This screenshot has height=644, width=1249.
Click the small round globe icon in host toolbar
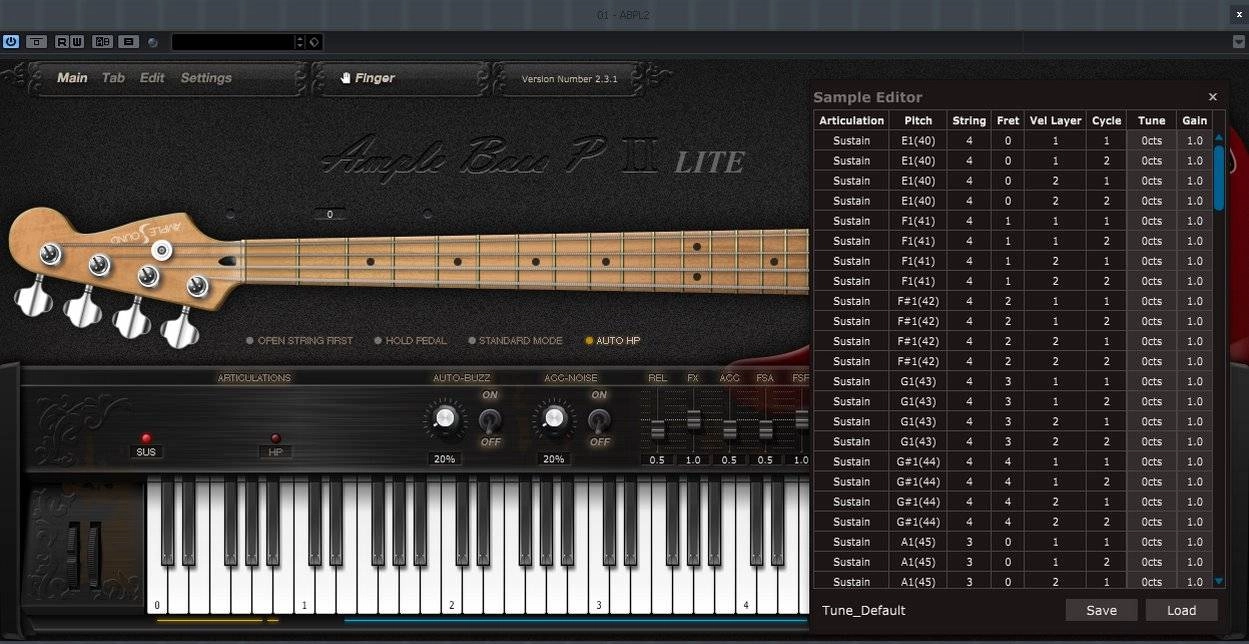click(x=153, y=42)
